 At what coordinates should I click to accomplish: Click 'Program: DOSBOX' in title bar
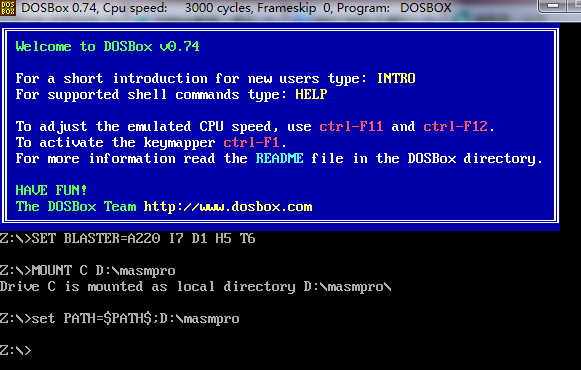tap(394, 8)
